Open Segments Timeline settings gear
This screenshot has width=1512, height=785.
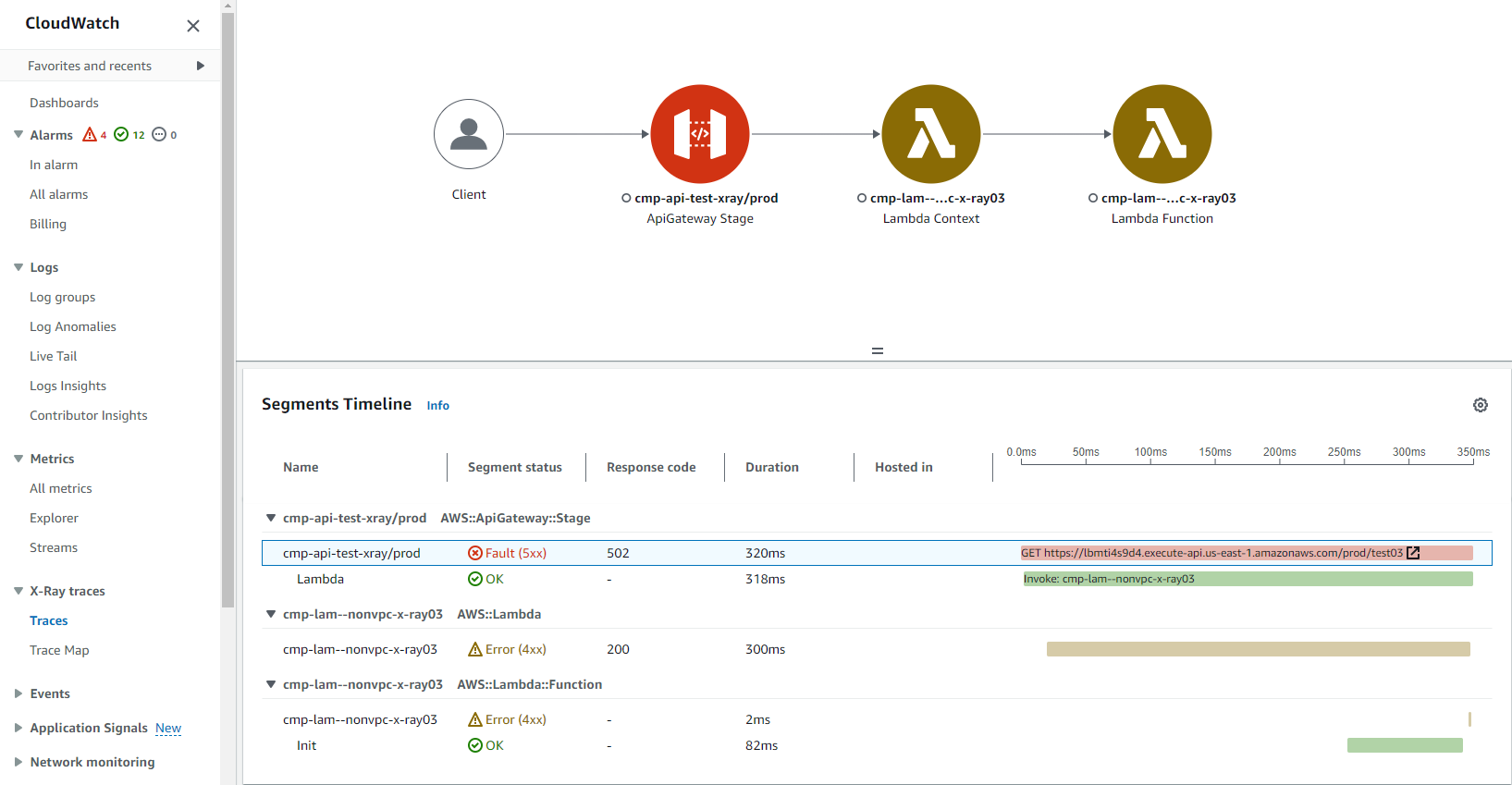(1480, 405)
